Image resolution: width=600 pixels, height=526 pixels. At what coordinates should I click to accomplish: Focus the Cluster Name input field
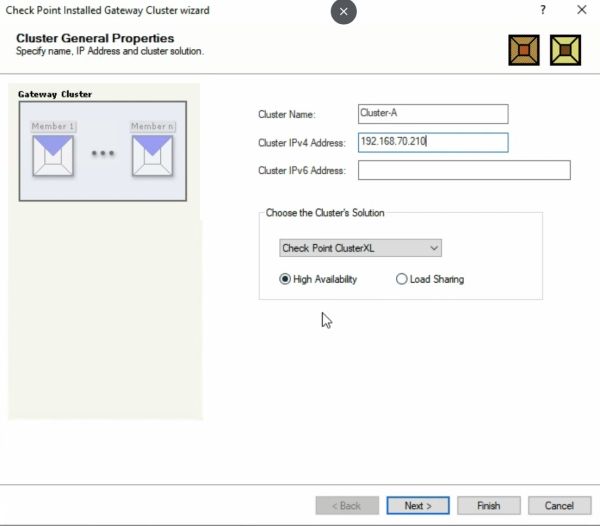433,114
